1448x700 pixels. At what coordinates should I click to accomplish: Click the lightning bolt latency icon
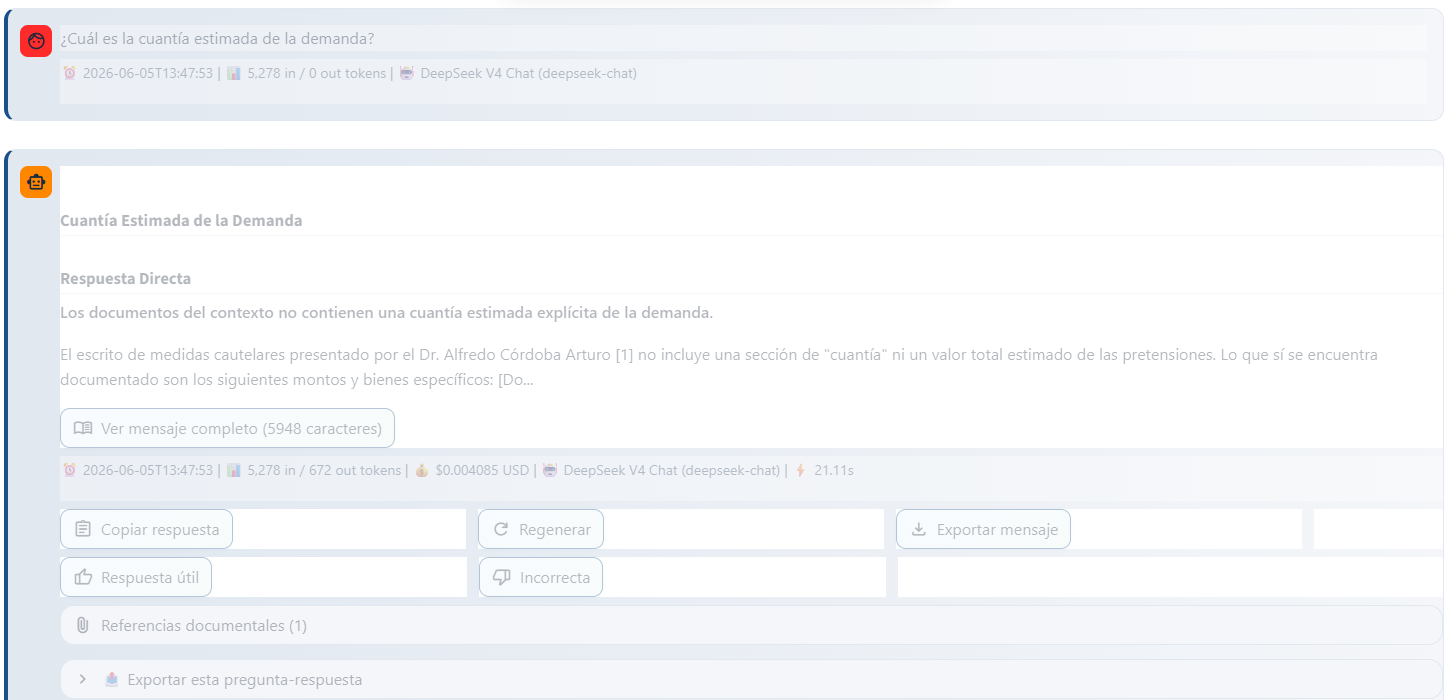[x=800, y=470]
